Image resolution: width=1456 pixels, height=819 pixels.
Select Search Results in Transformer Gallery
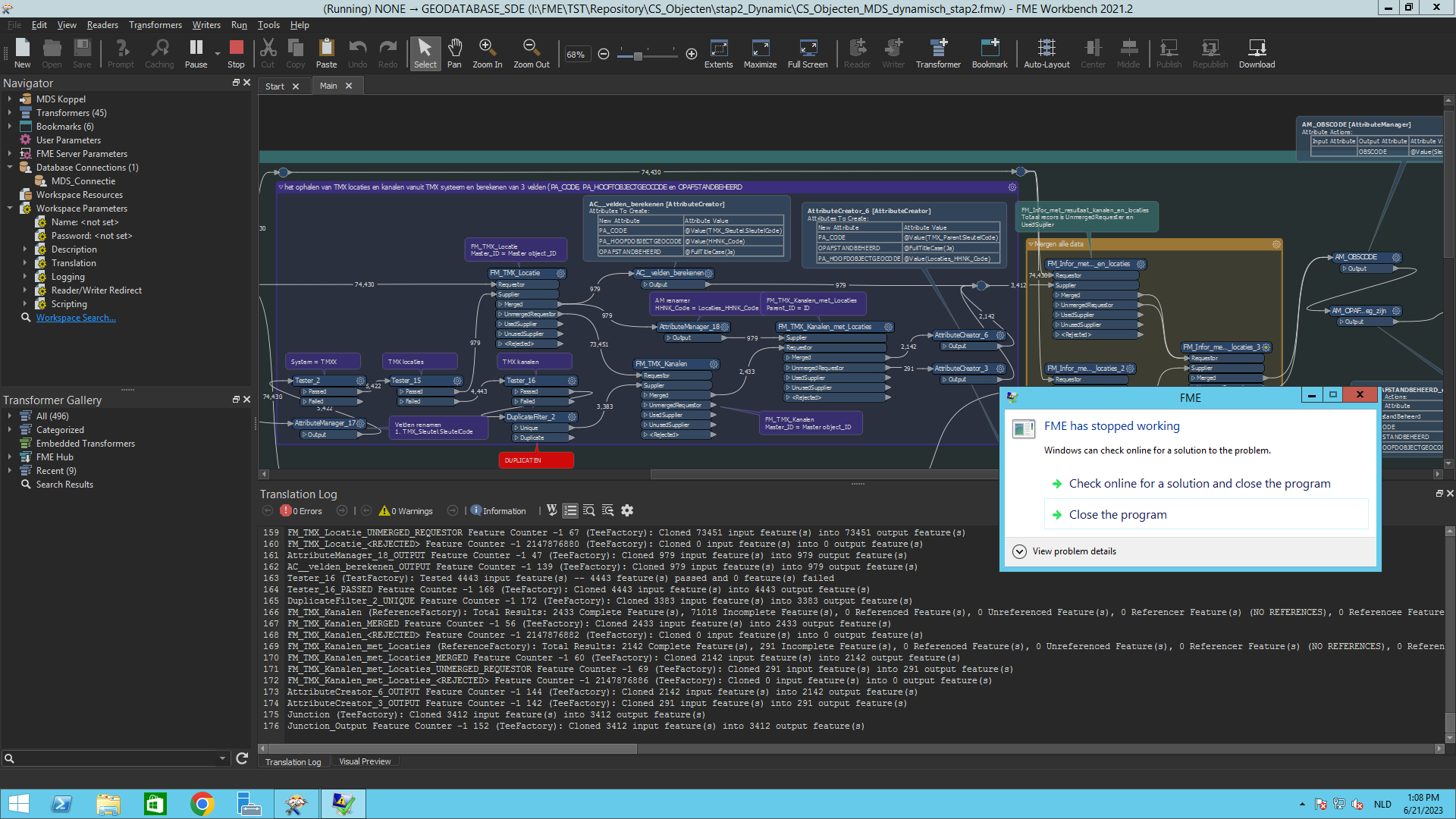pyautogui.click(x=64, y=485)
